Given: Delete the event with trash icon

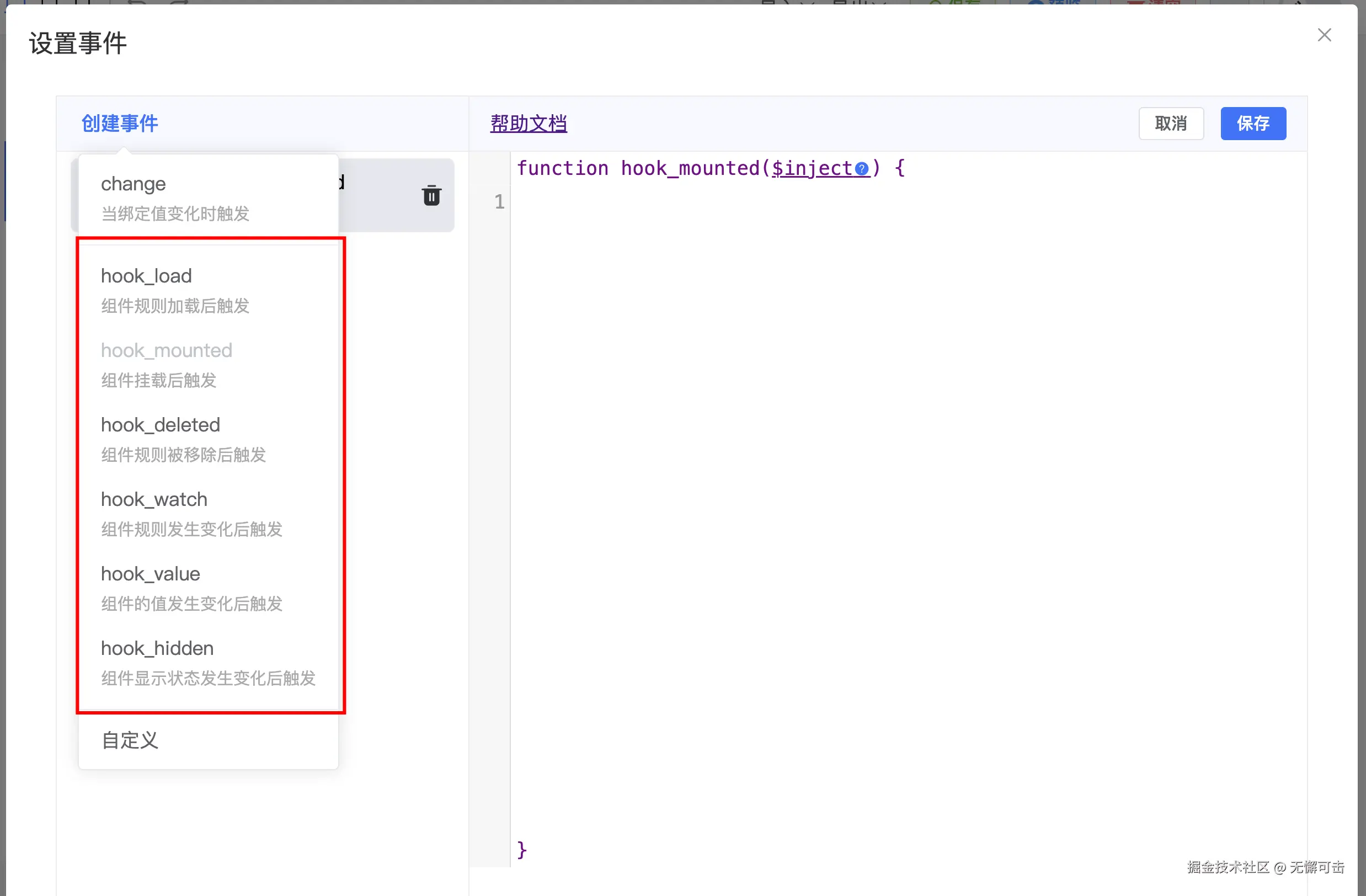Looking at the screenshot, I should coord(431,195).
